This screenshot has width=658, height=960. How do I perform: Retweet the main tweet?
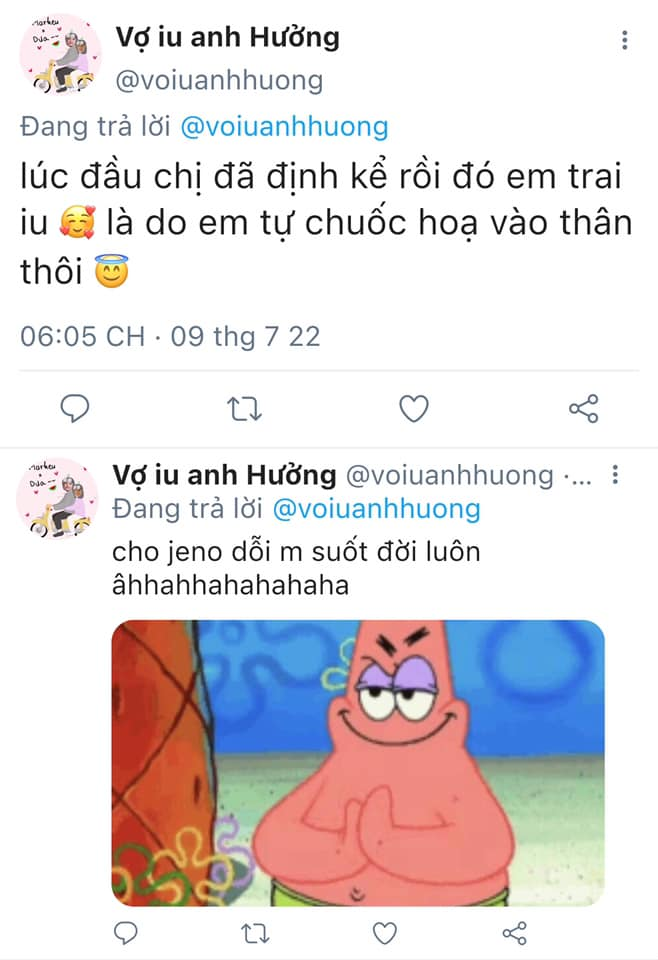point(244,408)
